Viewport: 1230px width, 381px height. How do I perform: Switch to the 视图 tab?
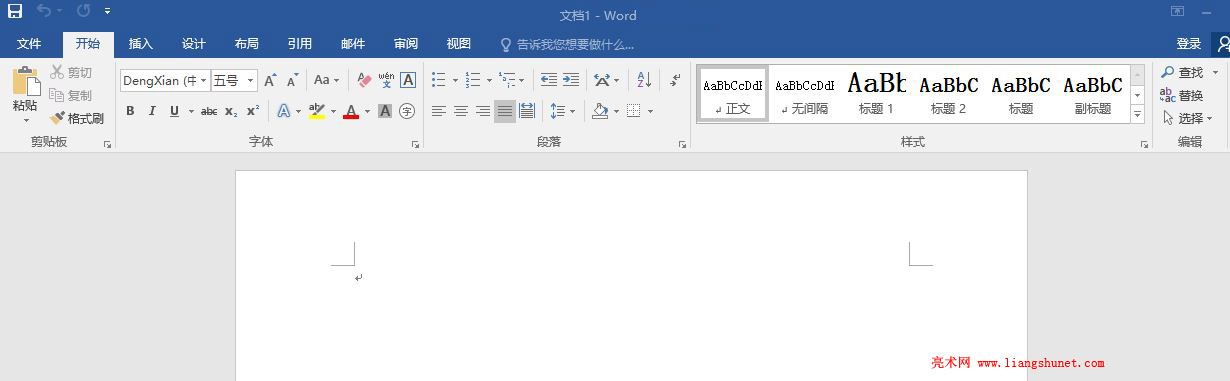click(x=459, y=44)
